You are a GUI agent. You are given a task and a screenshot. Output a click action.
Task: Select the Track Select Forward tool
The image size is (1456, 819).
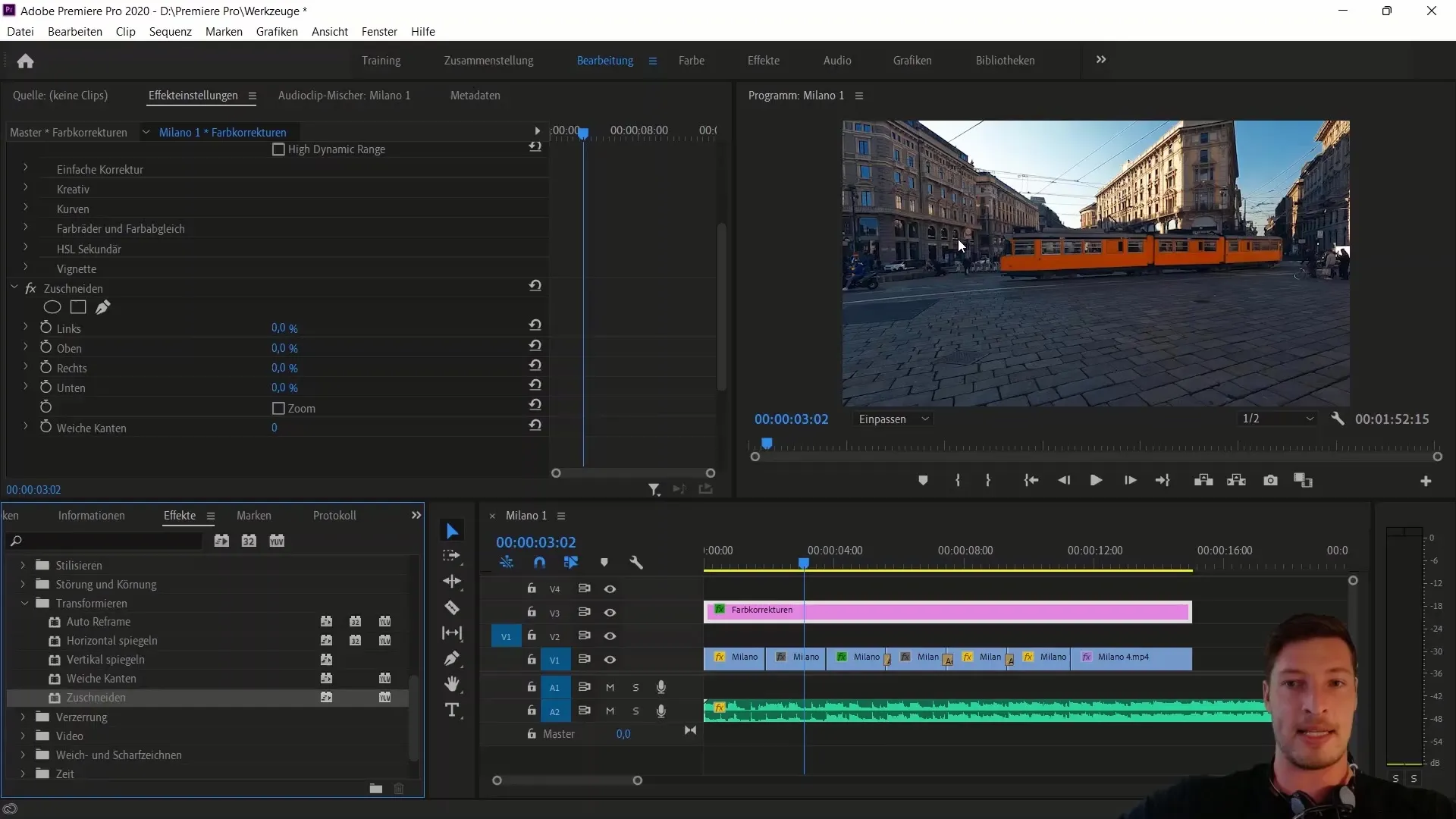(x=452, y=556)
